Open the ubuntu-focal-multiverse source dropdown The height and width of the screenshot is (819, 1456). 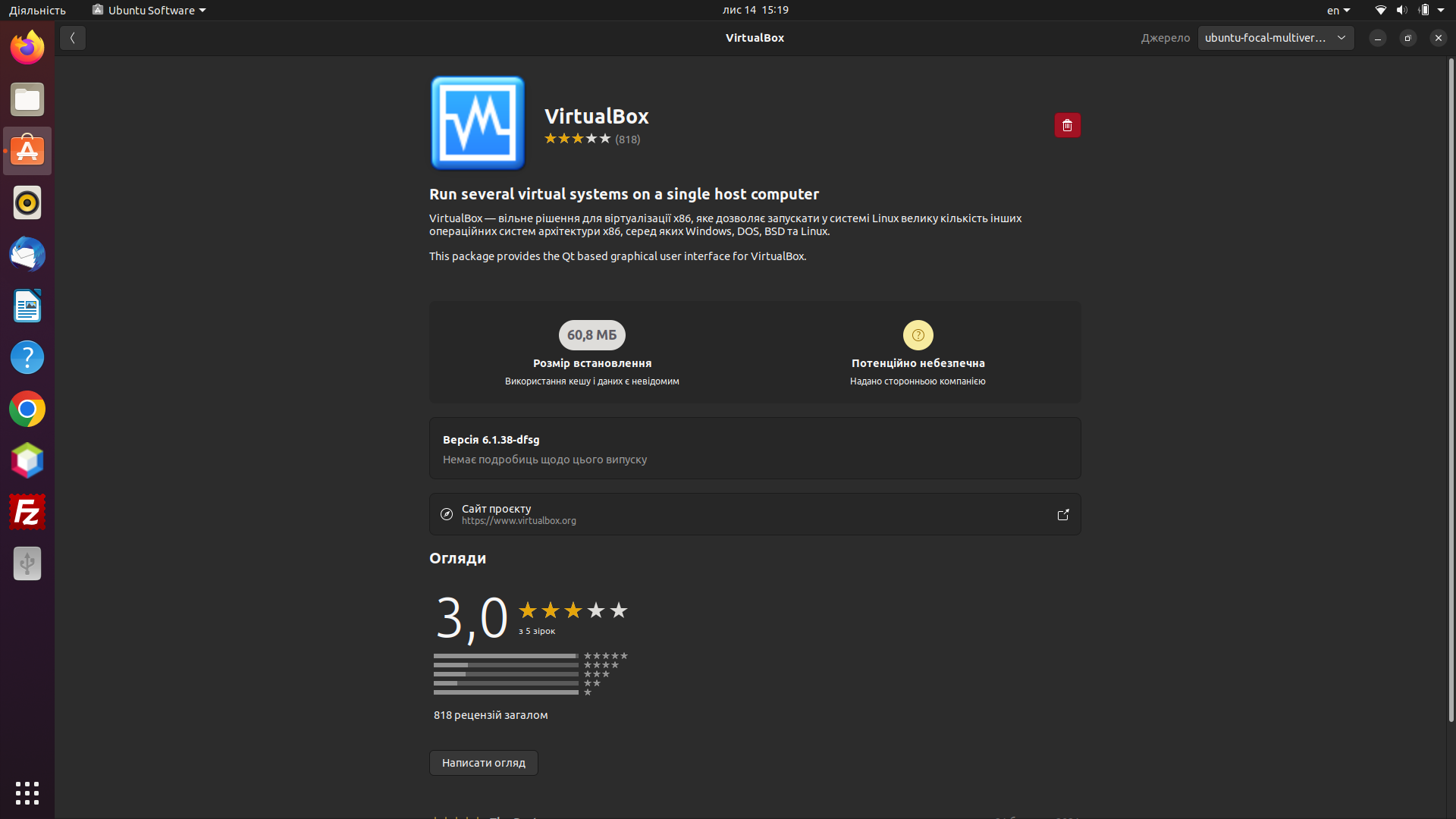1276,37
